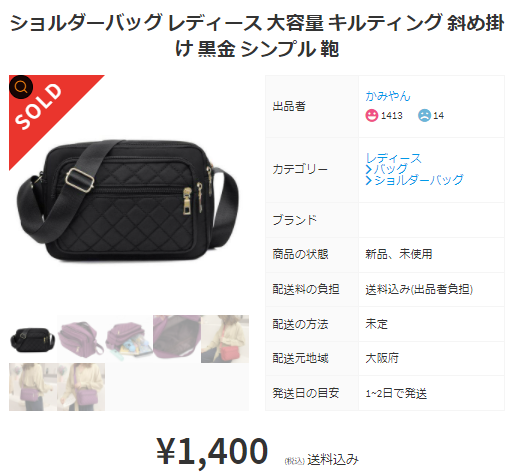Select last thumbnail of model holding bag

point(81,387)
